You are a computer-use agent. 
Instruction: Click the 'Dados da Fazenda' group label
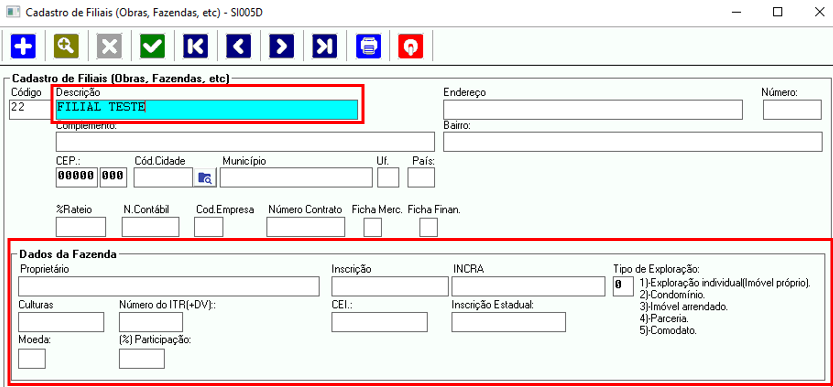pyautogui.click(x=68, y=254)
